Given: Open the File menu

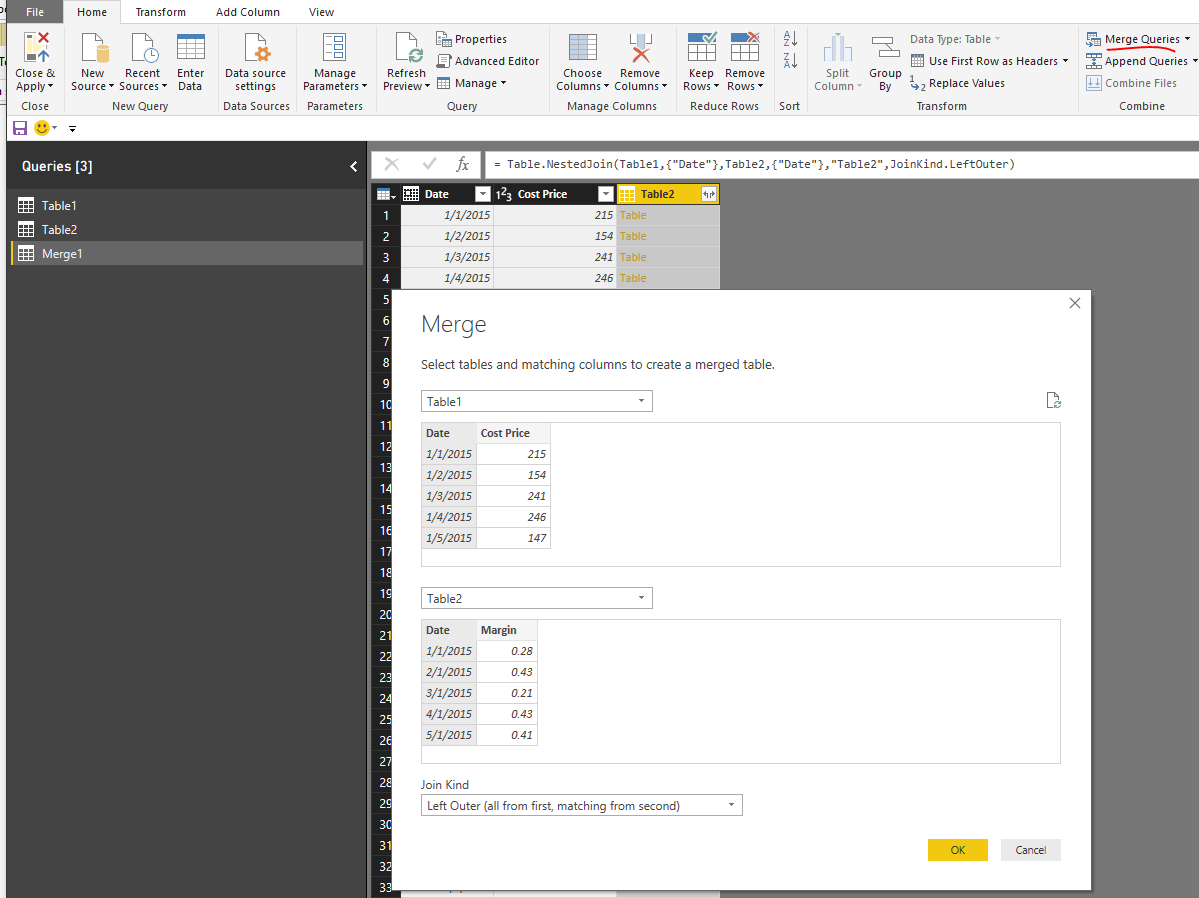Looking at the screenshot, I should click(x=35, y=12).
